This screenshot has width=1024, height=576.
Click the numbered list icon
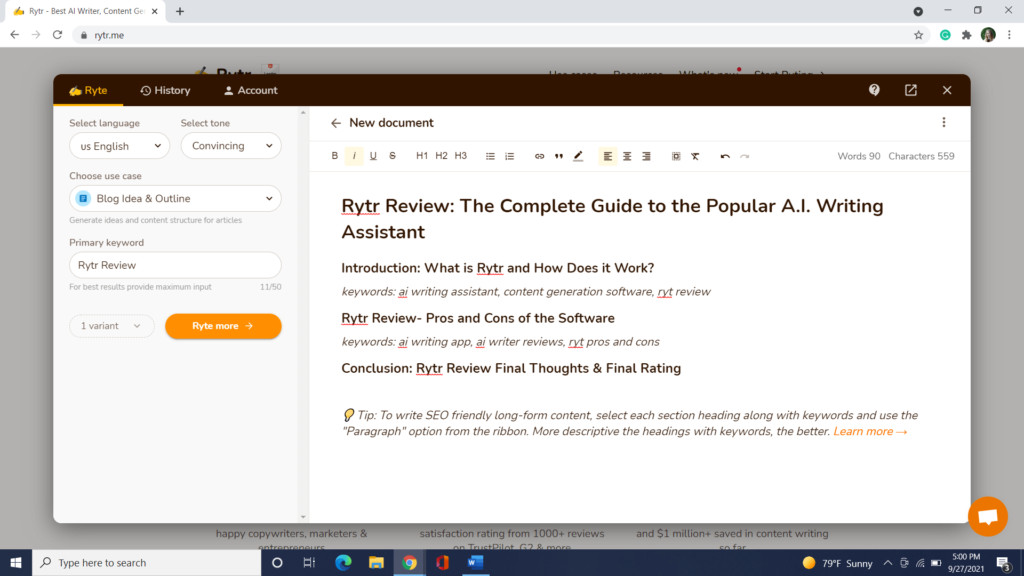pyautogui.click(x=509, y=156)
